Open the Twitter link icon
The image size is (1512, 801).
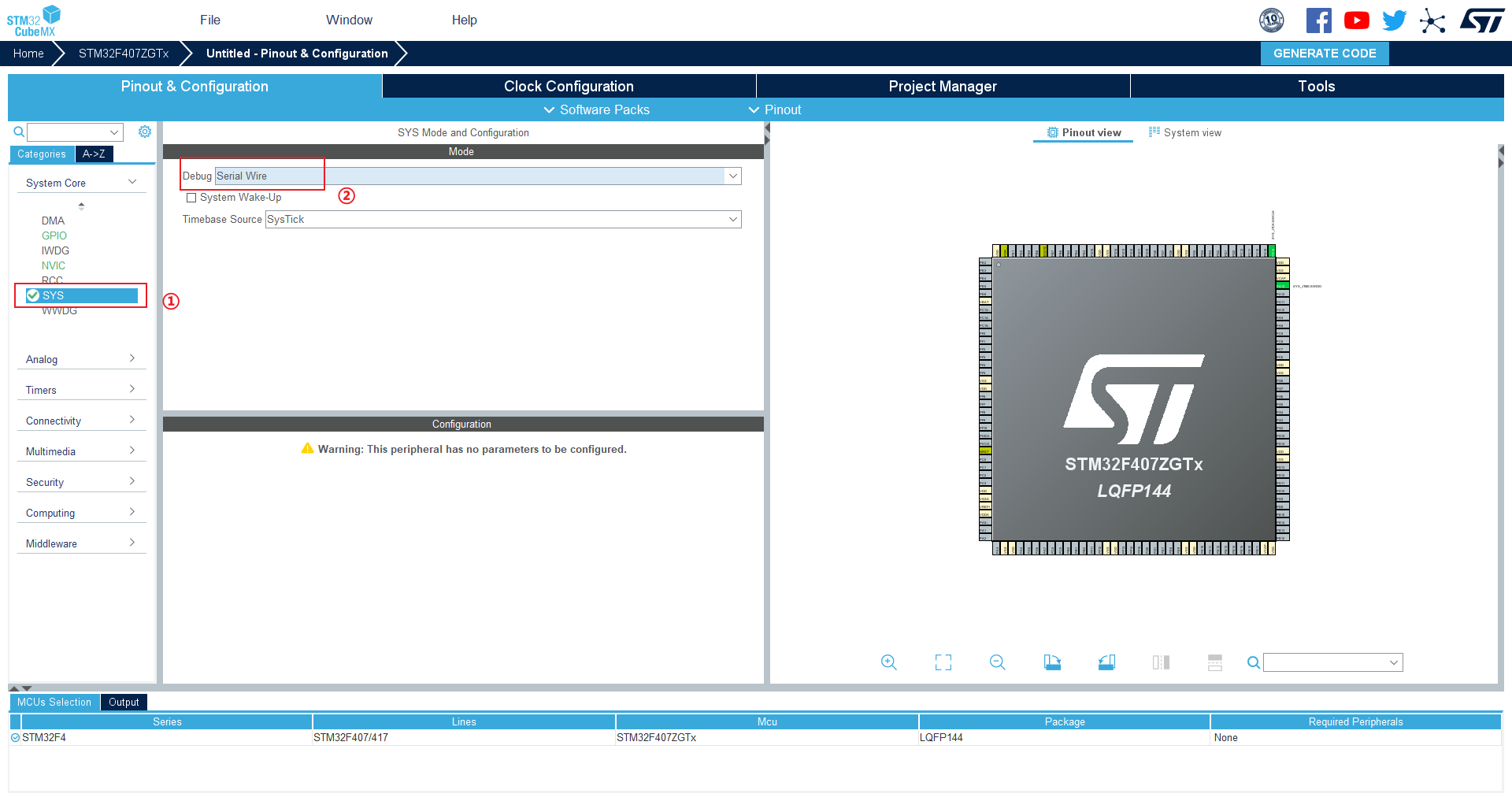(x=1394, y=20)
